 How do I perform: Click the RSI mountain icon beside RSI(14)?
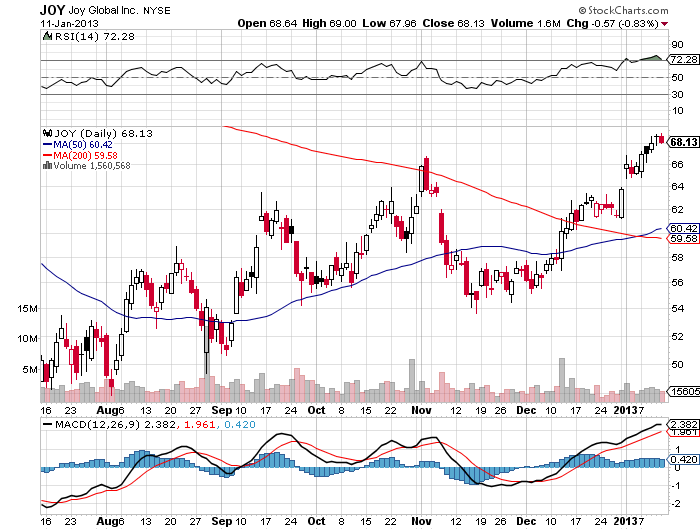point(47,36)
